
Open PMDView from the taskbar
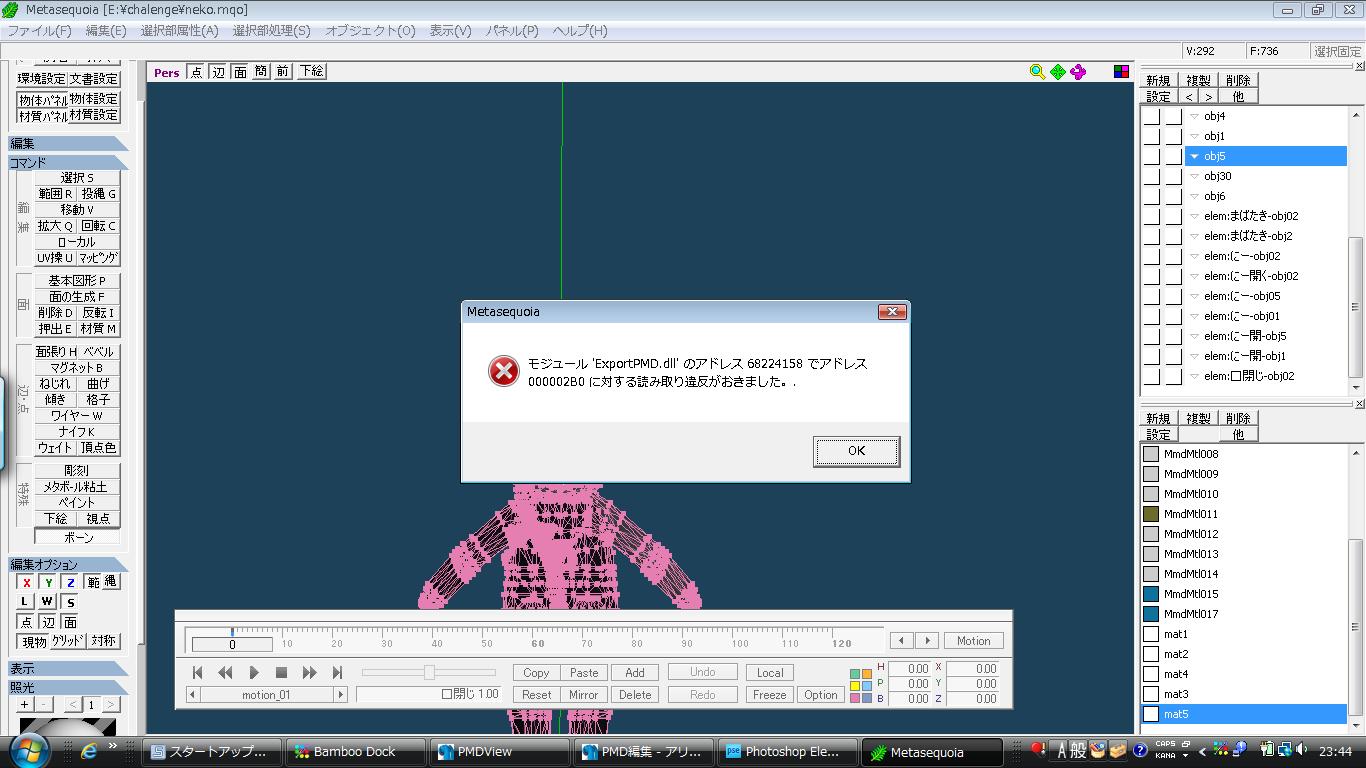[499, 752]
